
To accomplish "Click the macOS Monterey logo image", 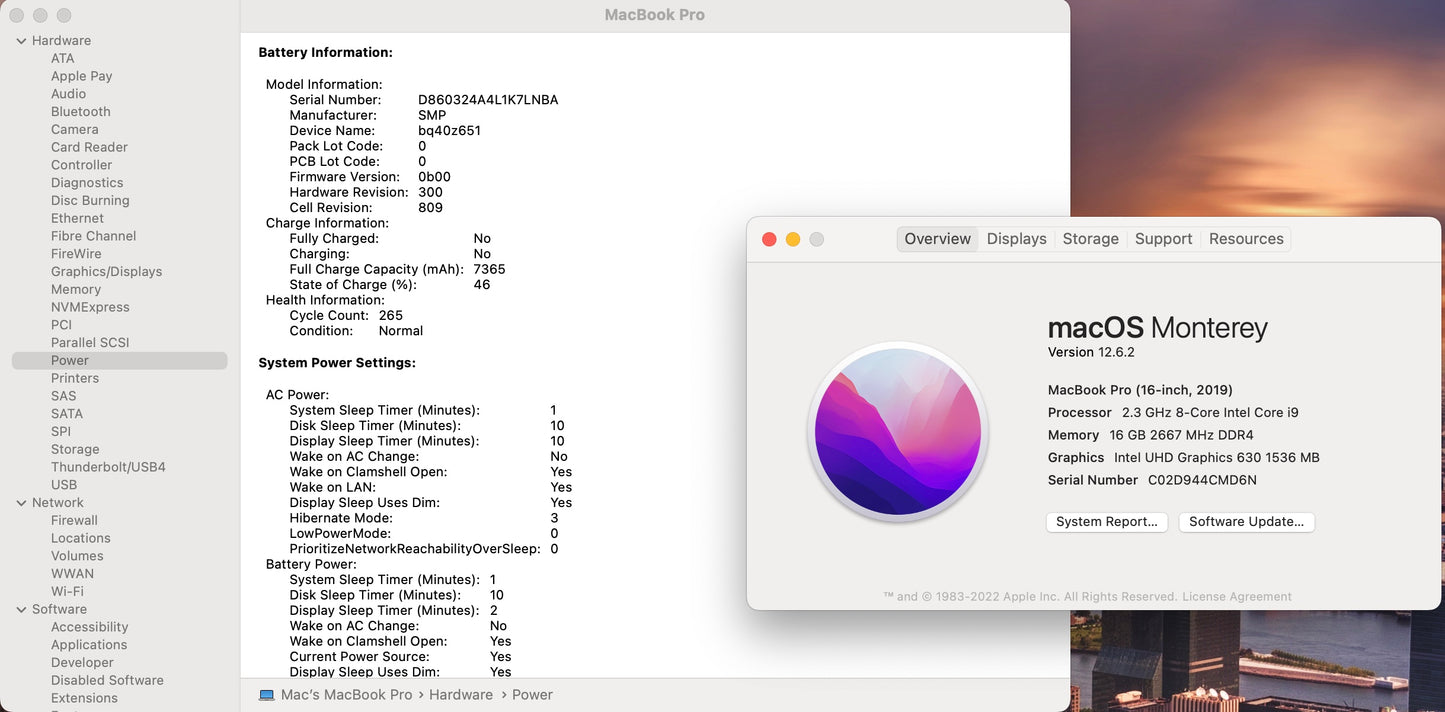I will 897,432.
